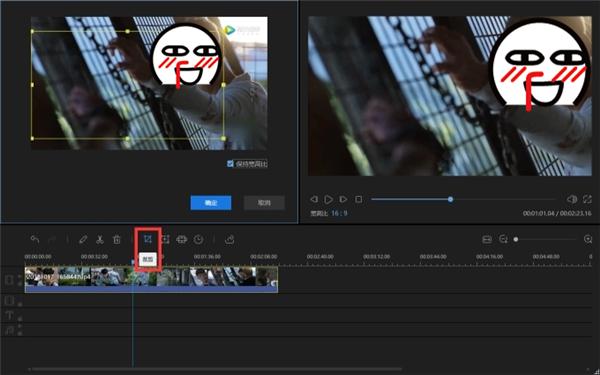The height and width of the screenshot is (375, 600).
Task: Click the fit-timeline icon left of zoom out
Action: [487, 240]
